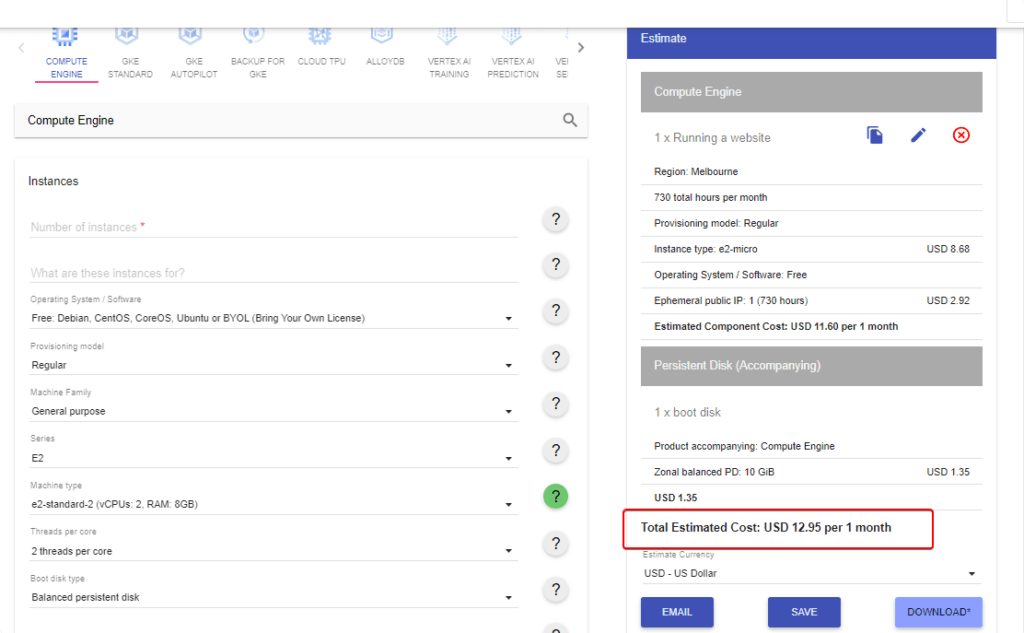Open the Estimate Currency dropdown
The height and width of the screenshot is (633, 1024).
click(969, 572)
